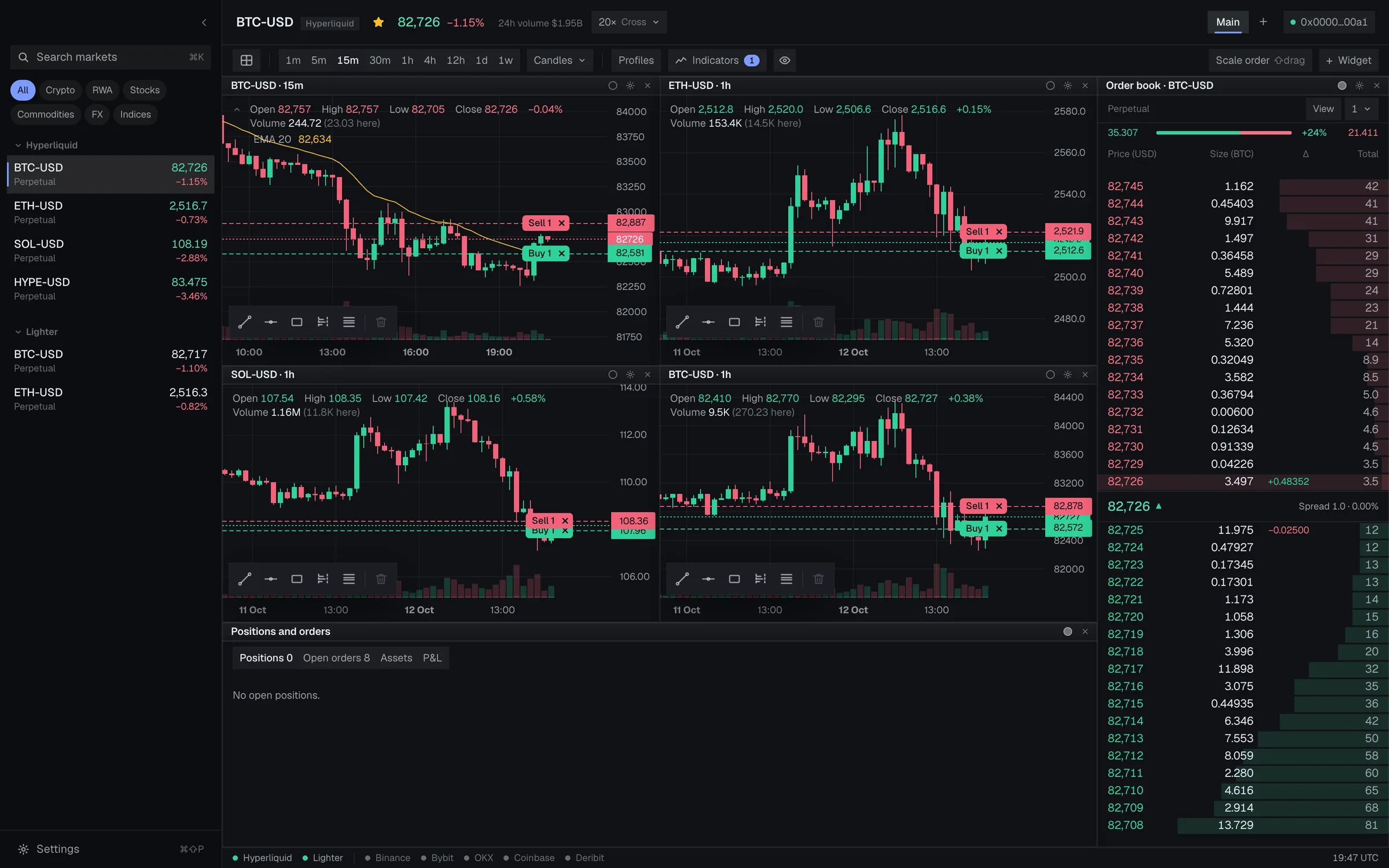This screenshot has height=868, width=1389.
Task: Open the order book settings gear
Action: [1359, 86]
